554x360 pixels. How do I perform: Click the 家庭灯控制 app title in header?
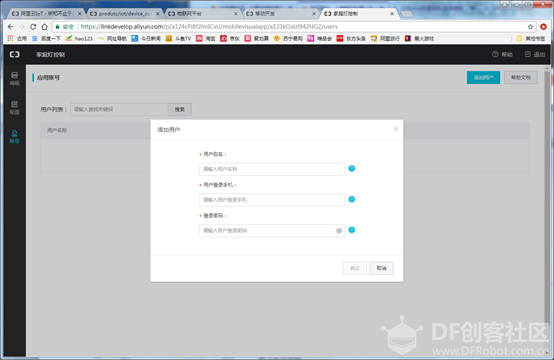point(51,54)
